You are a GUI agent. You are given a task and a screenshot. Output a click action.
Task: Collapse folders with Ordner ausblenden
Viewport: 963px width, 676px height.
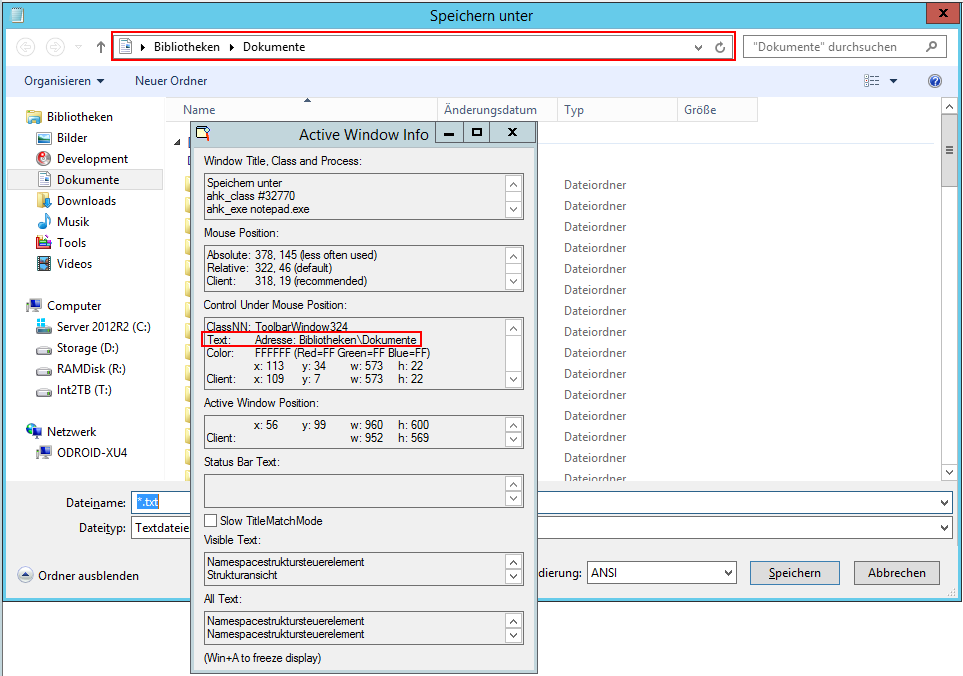click(x=78, y=575)
